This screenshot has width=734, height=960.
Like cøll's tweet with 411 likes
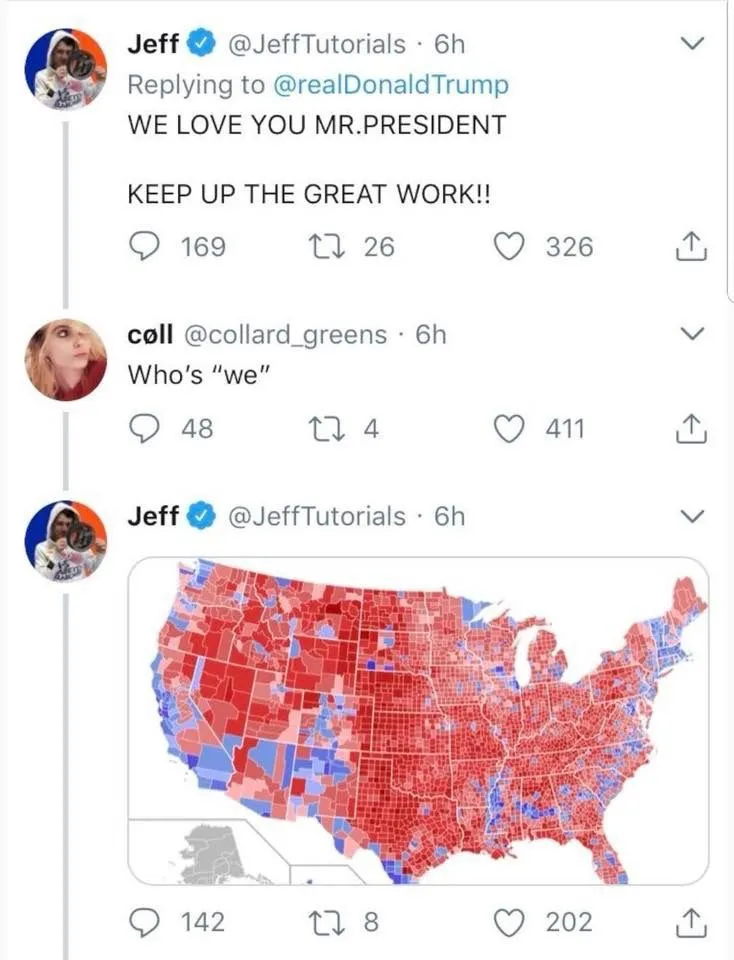point(512,429)
